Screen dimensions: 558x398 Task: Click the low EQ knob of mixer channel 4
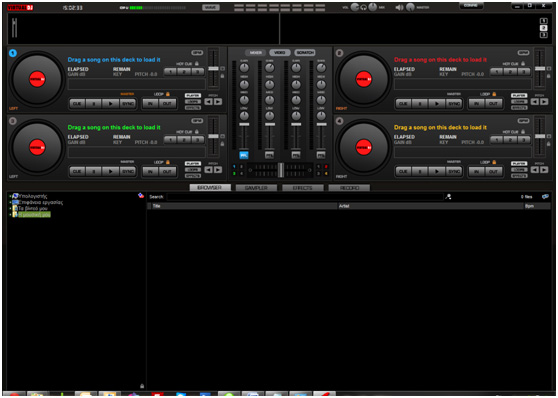321,116
